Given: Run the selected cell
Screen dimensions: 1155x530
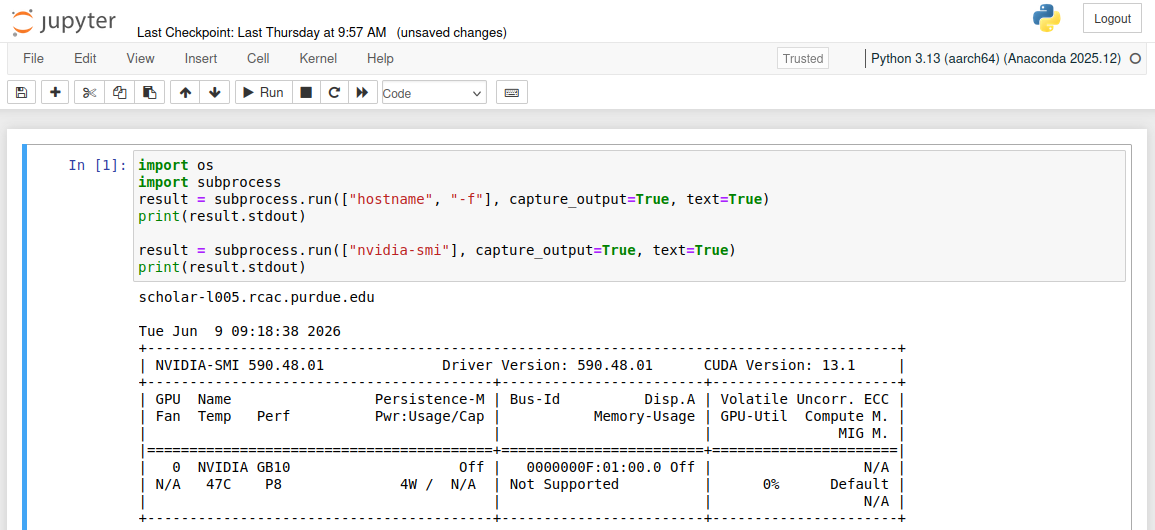Looking at the screenshot, I should click(x=264, y=93).
